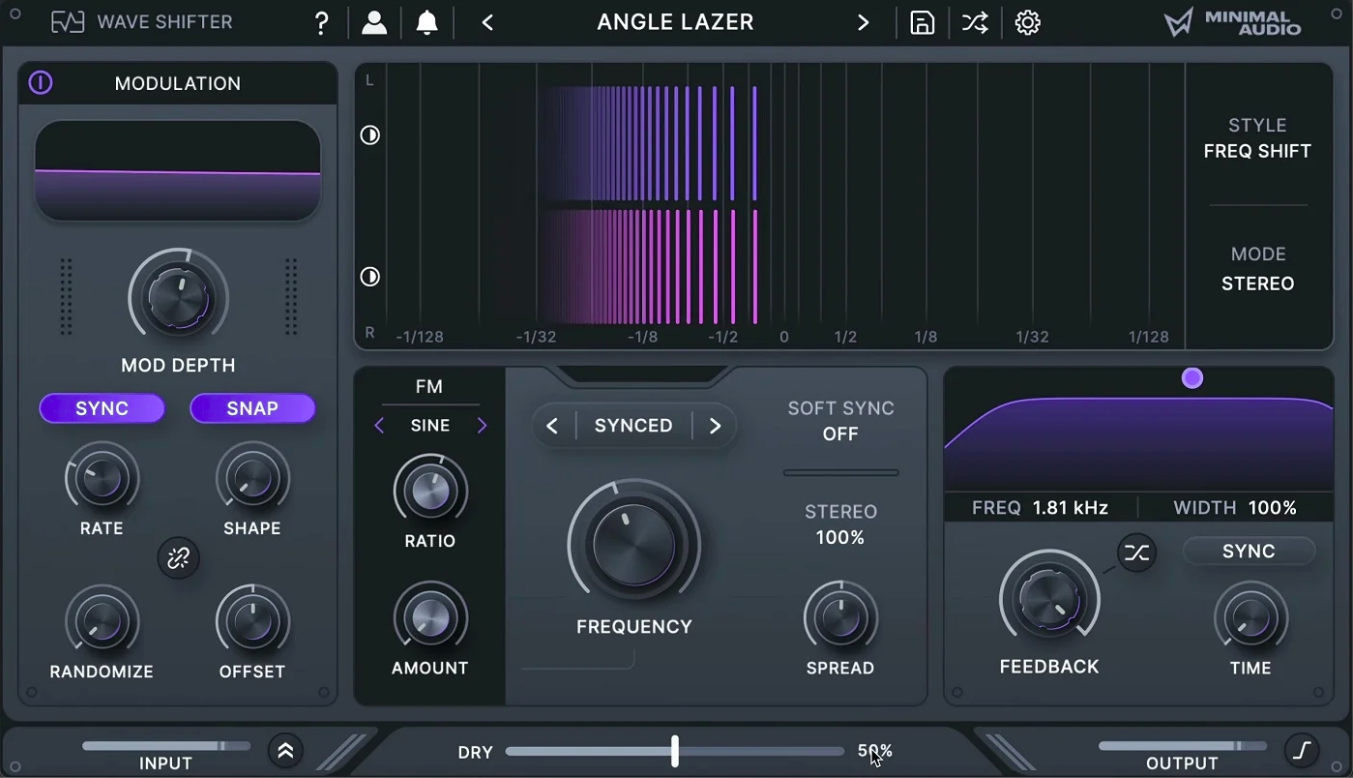Screen dimensions: 1353x778
Task: Click right channel half-circle icon
Action: click(370, 277)
